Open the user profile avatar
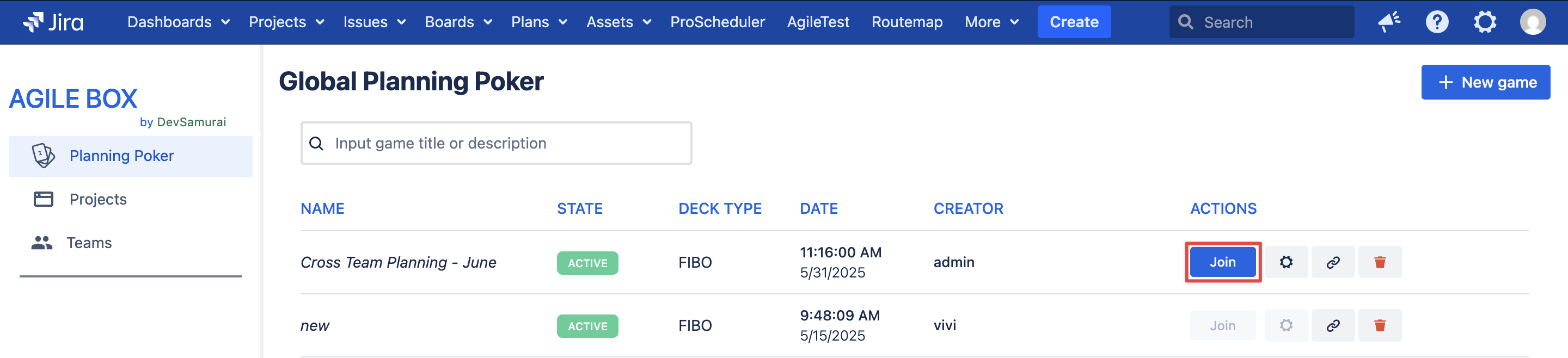This screenshot has height=358, width=1568. click(1532, 22)
